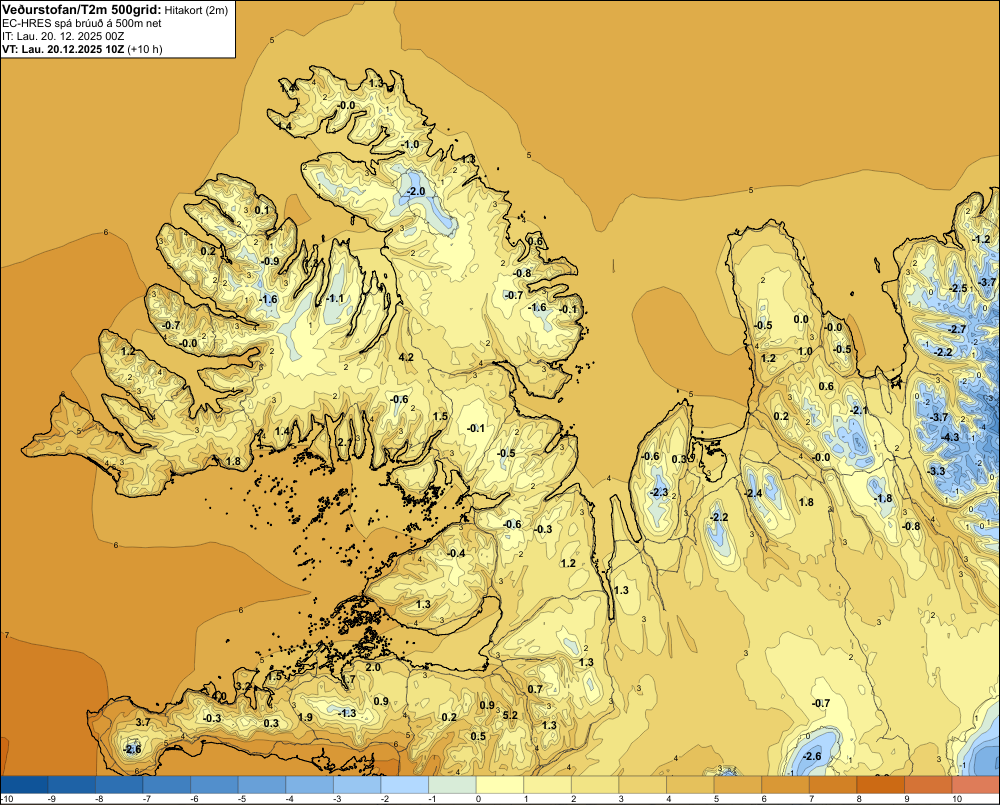This screenshot has width=1000, height=805.
Task: Click the 3.2 temperature value
Action: 244,686
